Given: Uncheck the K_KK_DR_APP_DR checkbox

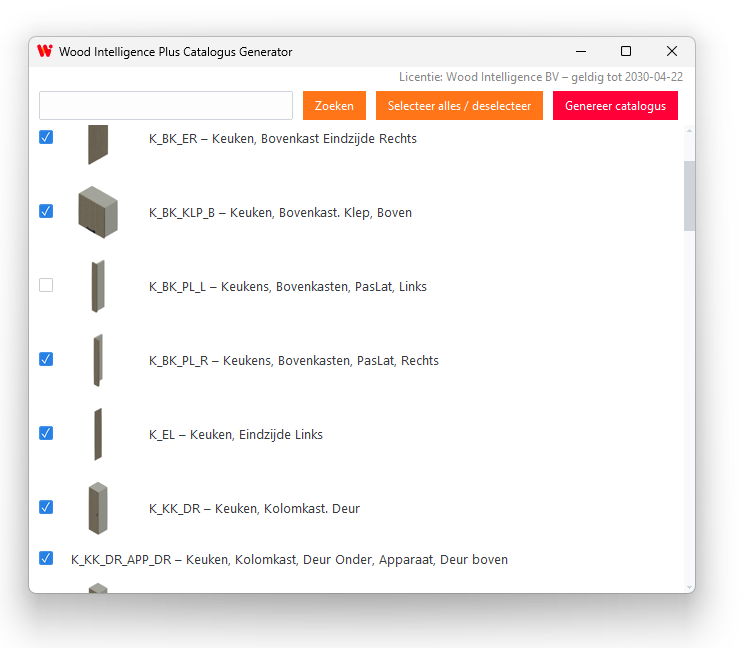Looking at the screenshot, I should coord(46,559).
